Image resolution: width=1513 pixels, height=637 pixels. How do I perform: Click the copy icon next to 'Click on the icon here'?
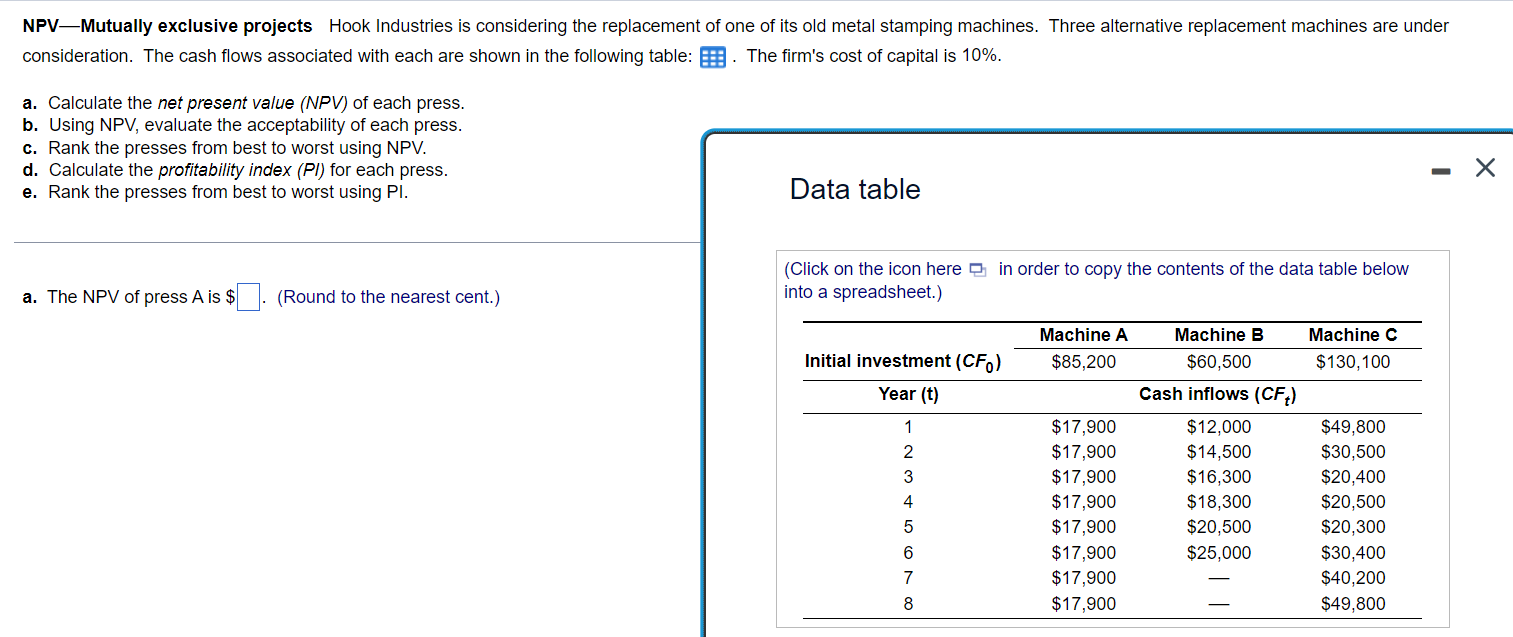[x=977, y=269]
